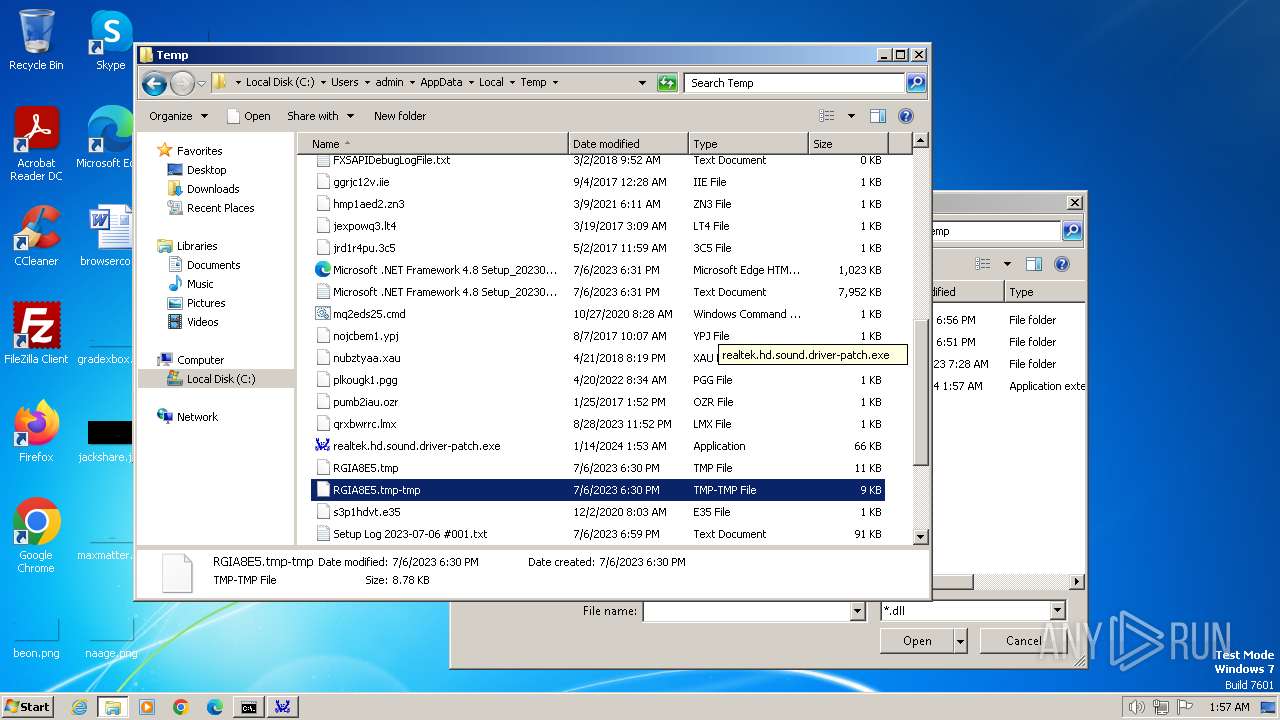The height and width of the screenshot is (720, 1280).
Task: Open the address bar history dropdown
Action: [x=642, y=83]
